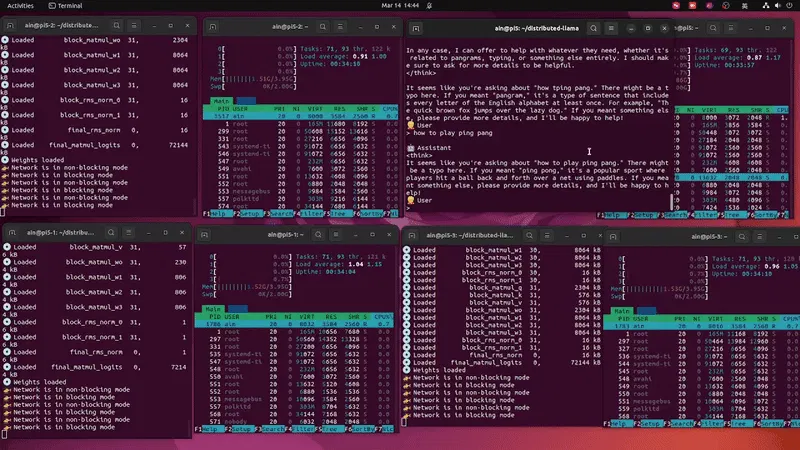Open hamburger menu in ain@pi5-3: ~ window
800x450 pixels.
[759, 237]
